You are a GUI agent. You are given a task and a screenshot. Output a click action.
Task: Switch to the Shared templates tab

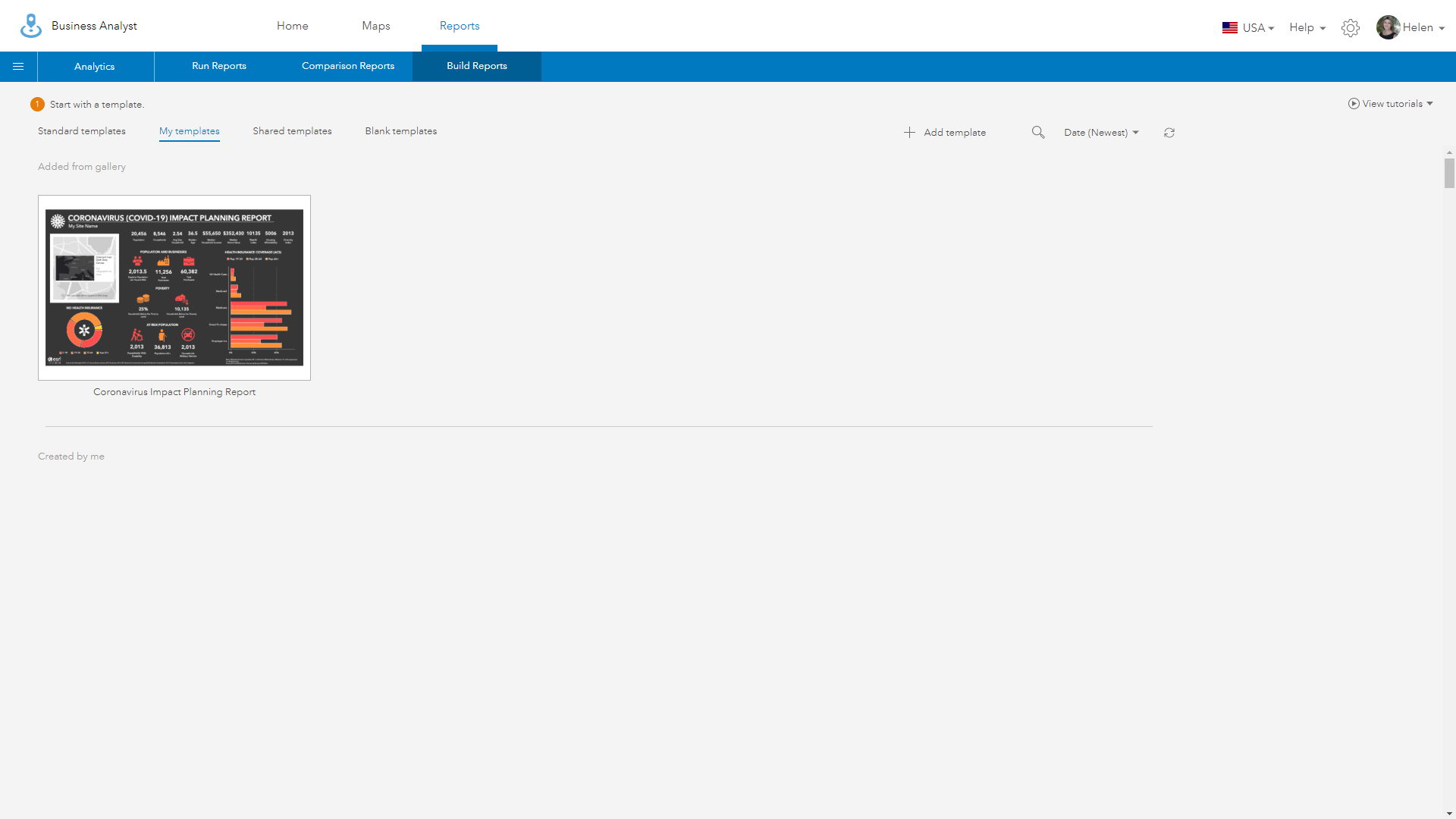pos(292,131)
